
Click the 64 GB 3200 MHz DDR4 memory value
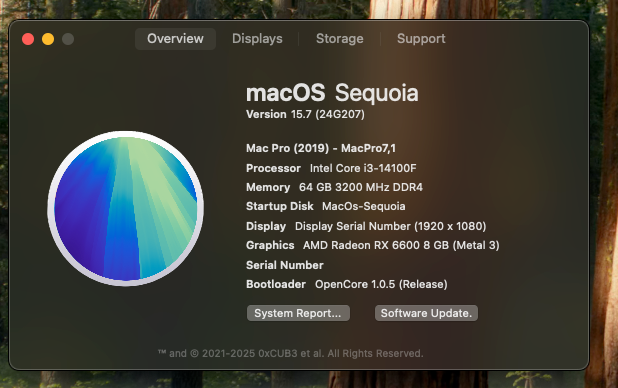click(x=361, y=187)
